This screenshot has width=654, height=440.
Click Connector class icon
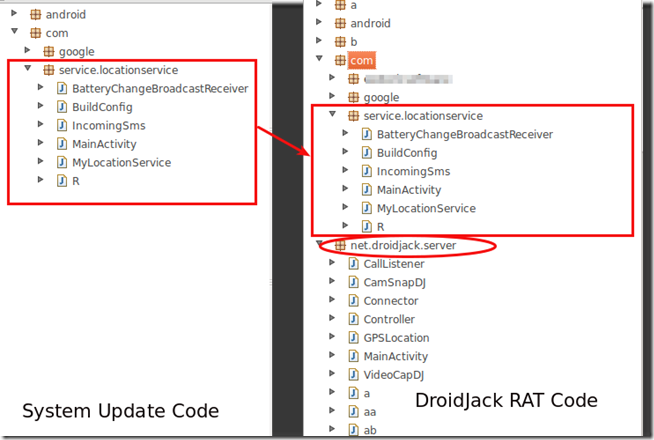(x=354, y=301)
